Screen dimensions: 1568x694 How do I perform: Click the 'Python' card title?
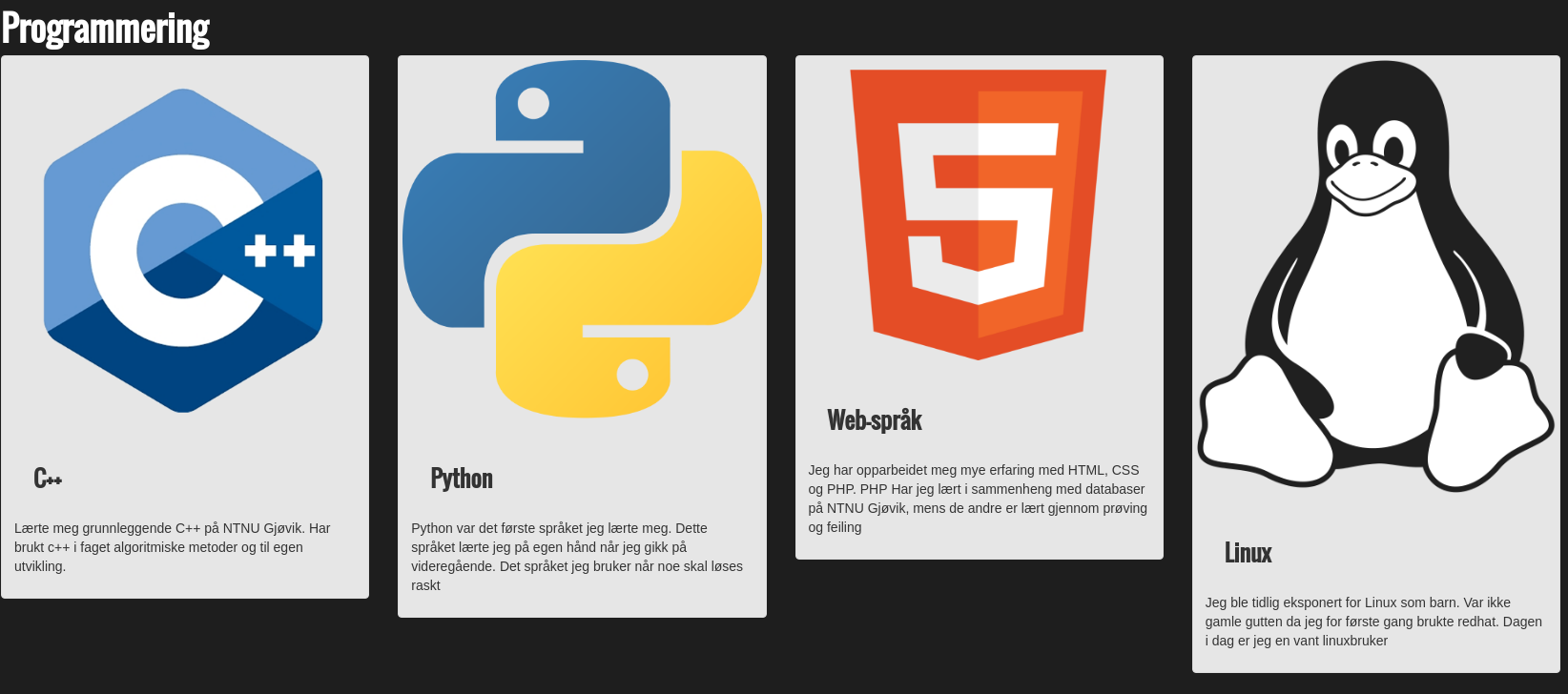point(462,478)
